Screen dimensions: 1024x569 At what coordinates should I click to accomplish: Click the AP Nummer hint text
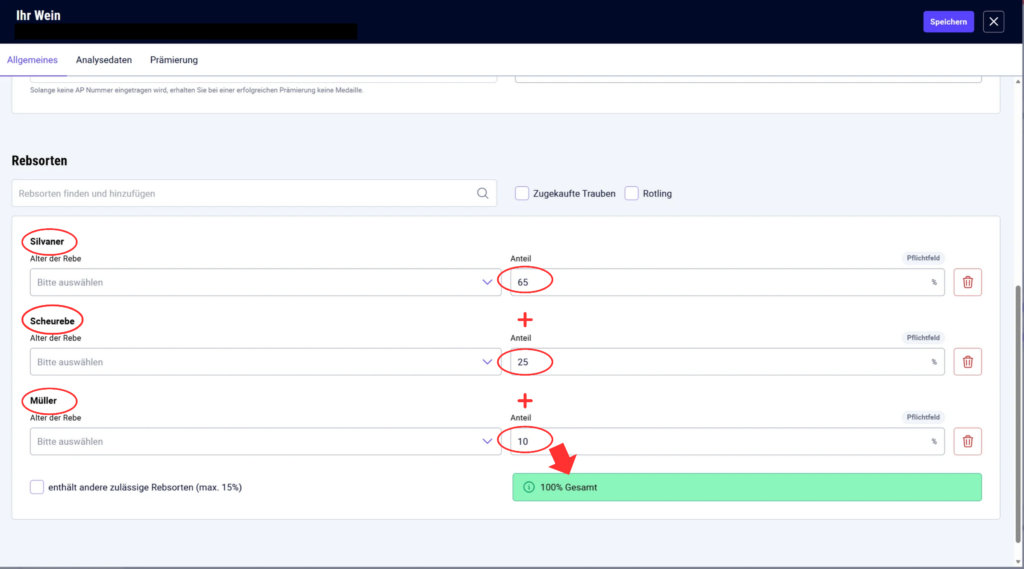tap(197, 90)
